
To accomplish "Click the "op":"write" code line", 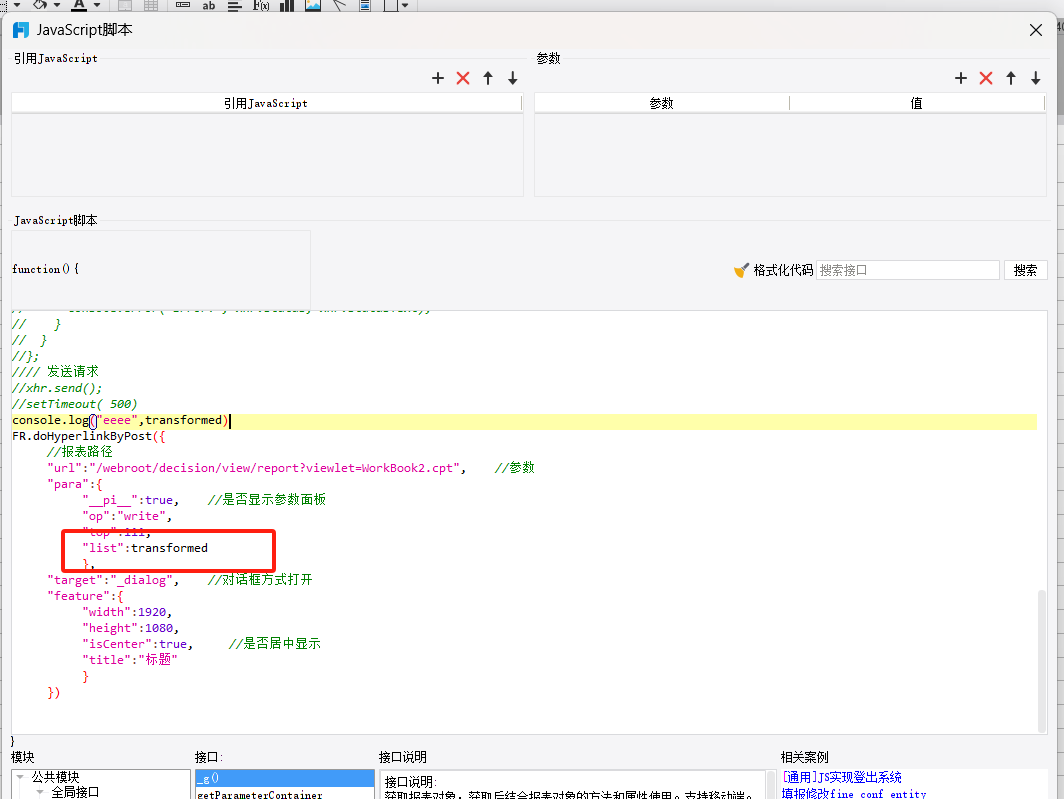I will (x=127, y=517).
